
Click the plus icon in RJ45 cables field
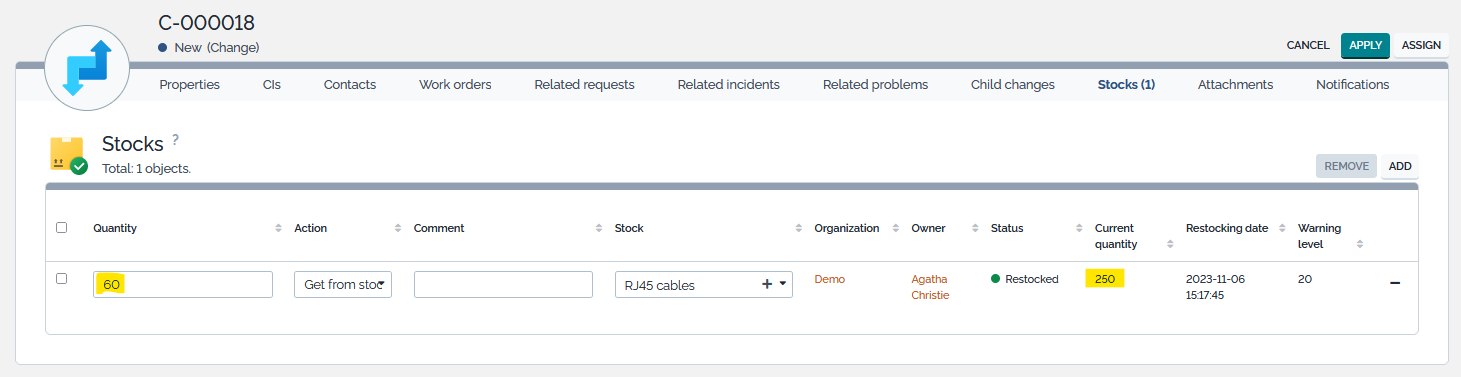pos(767,284)
